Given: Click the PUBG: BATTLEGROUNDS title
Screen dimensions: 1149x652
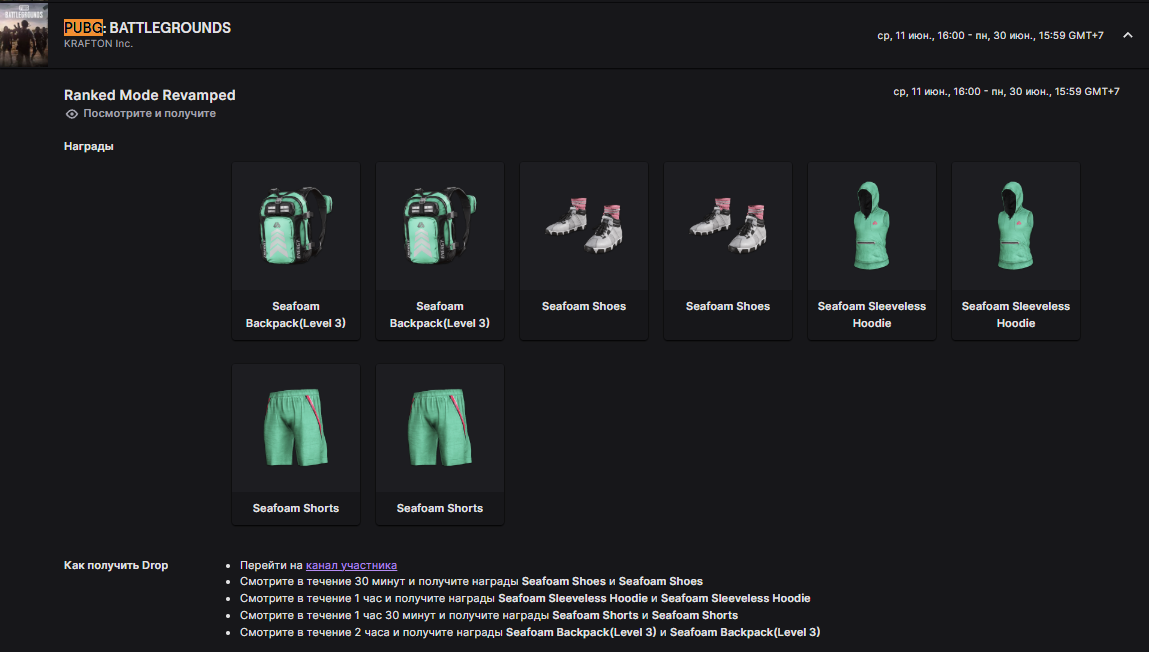Looking at the screenshot, I should pos(147,28).
